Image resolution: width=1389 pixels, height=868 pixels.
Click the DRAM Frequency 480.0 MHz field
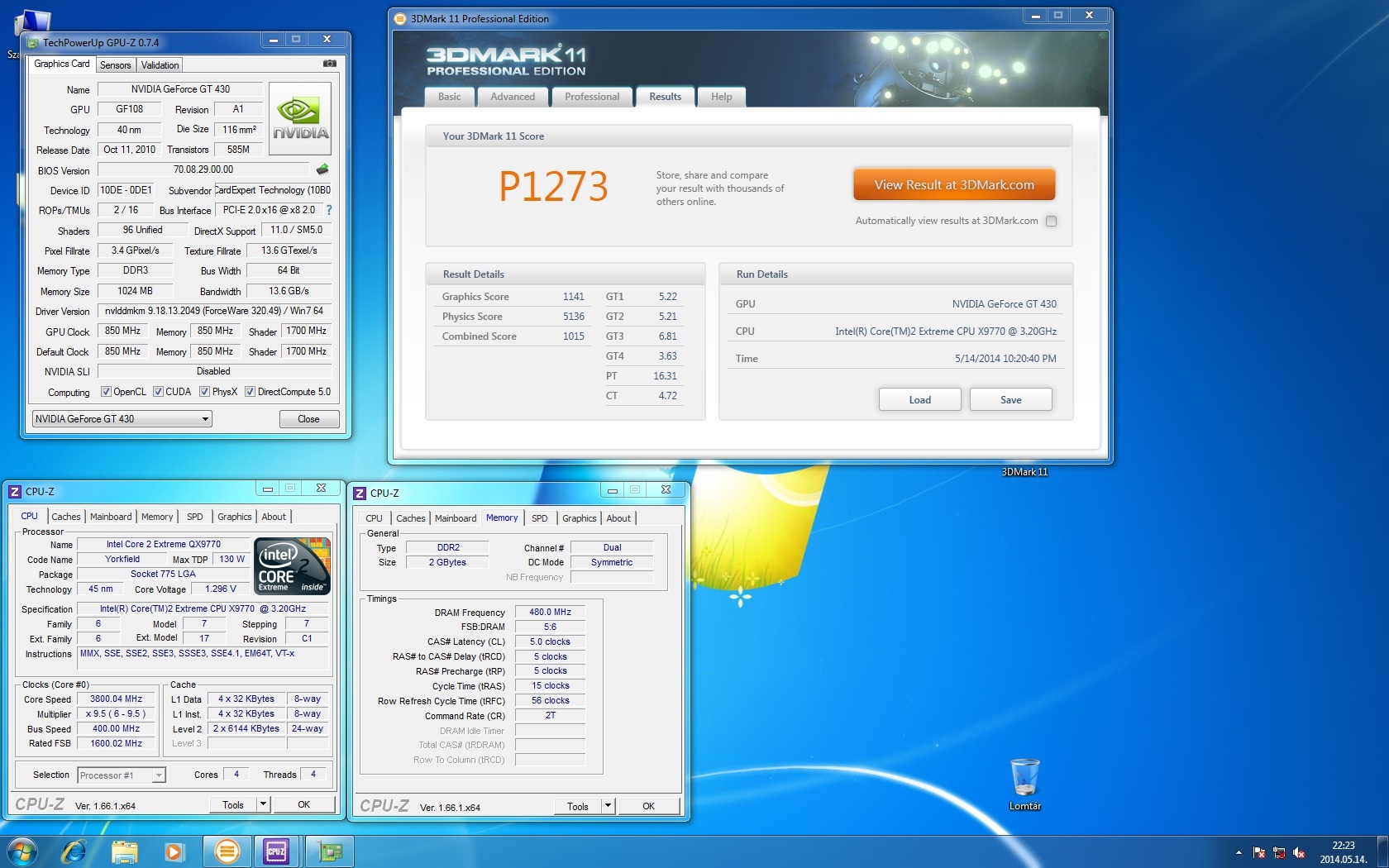pos(550,613)
